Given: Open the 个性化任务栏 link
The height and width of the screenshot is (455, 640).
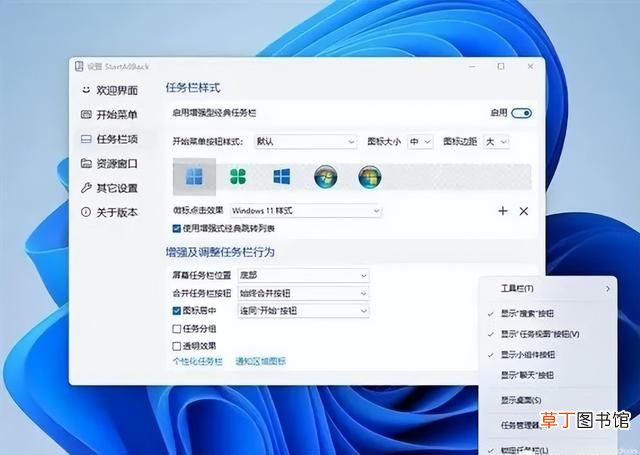Looking at the screenshot, I should [x=198, y=361].
